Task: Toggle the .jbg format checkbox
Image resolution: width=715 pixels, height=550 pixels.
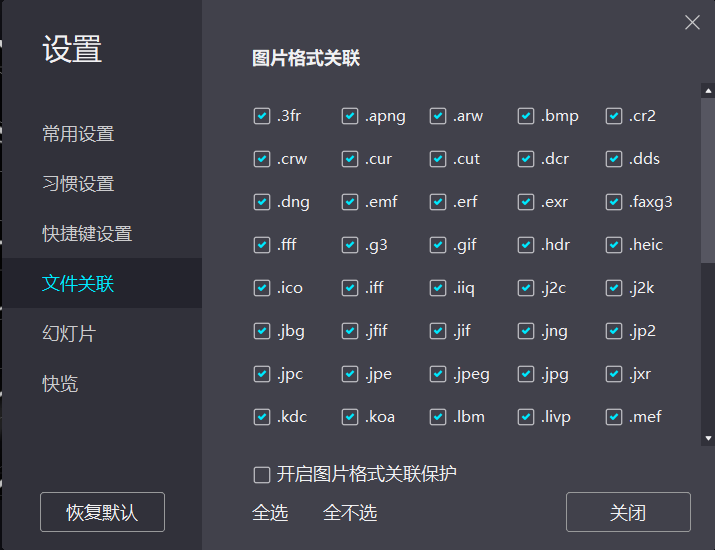Action: (x=262, y=331)
